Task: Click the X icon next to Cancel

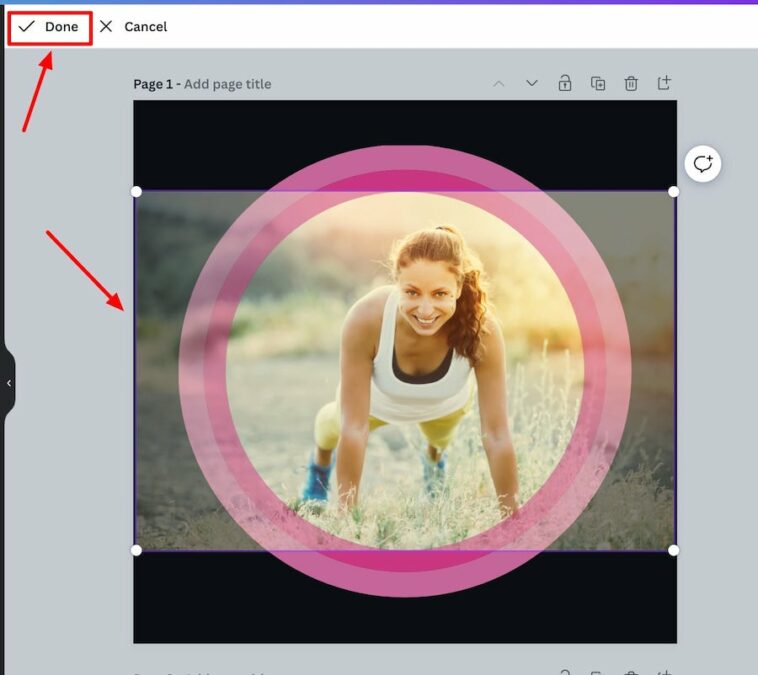Action: tap(106, 27)
